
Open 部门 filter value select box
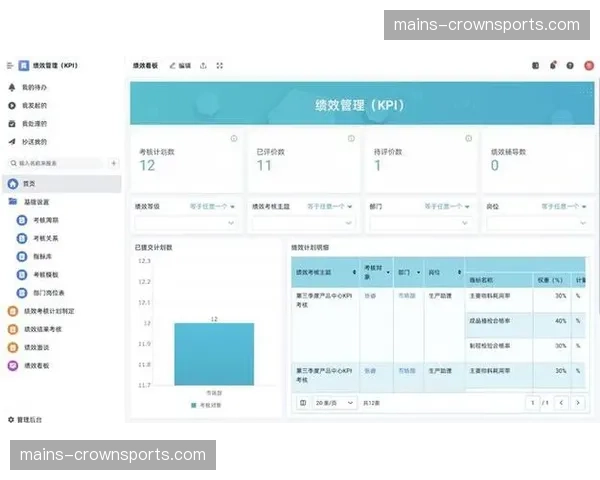tap(421, 223)
